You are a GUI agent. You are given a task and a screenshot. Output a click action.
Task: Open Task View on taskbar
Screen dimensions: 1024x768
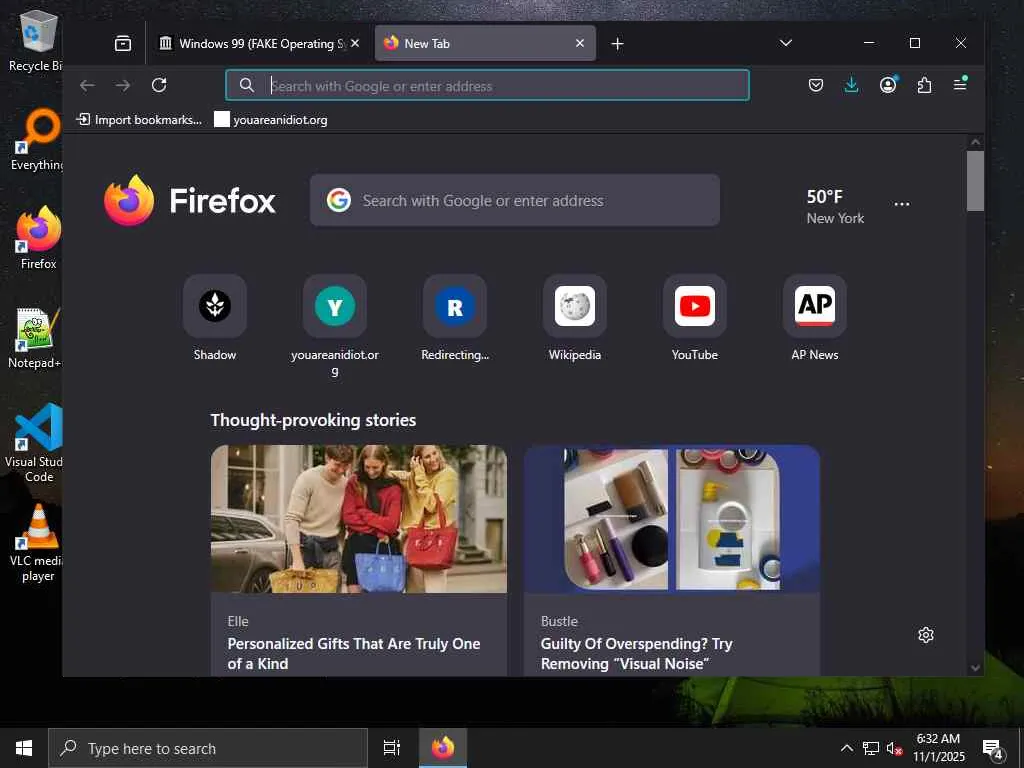391,748
